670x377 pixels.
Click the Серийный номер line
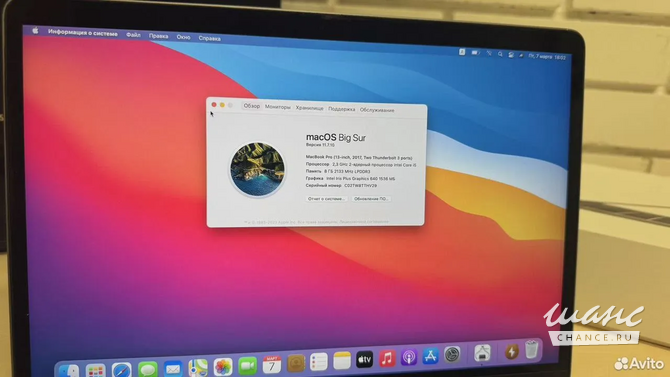(x=341, y=186)
